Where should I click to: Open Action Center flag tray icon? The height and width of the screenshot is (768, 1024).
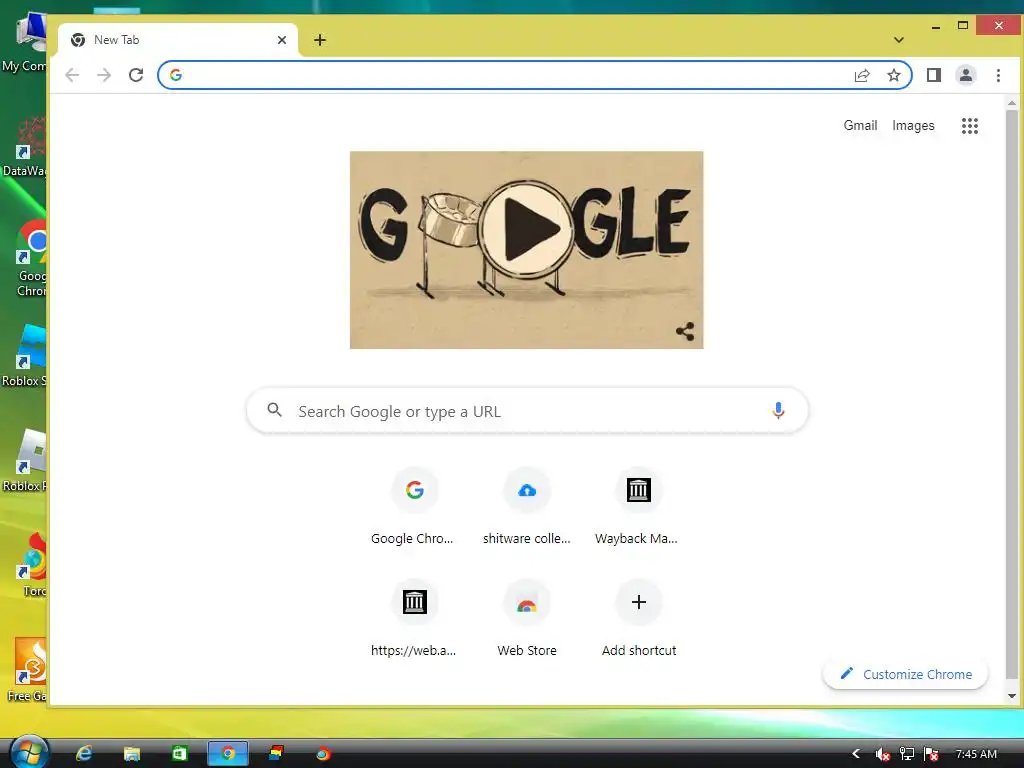pyautogui.click(x=931, y=754)
